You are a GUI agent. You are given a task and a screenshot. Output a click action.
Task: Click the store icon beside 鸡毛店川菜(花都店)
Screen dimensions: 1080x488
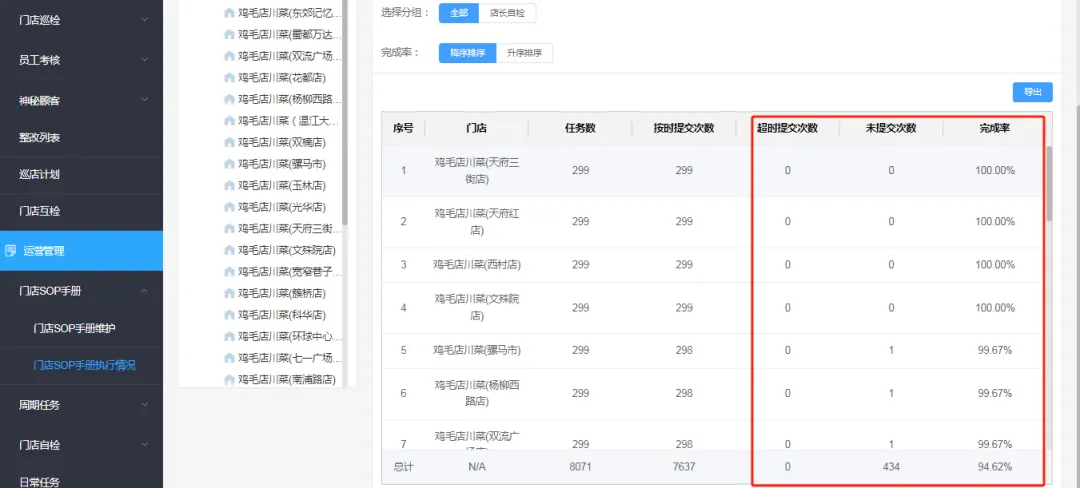click(229, 78)
